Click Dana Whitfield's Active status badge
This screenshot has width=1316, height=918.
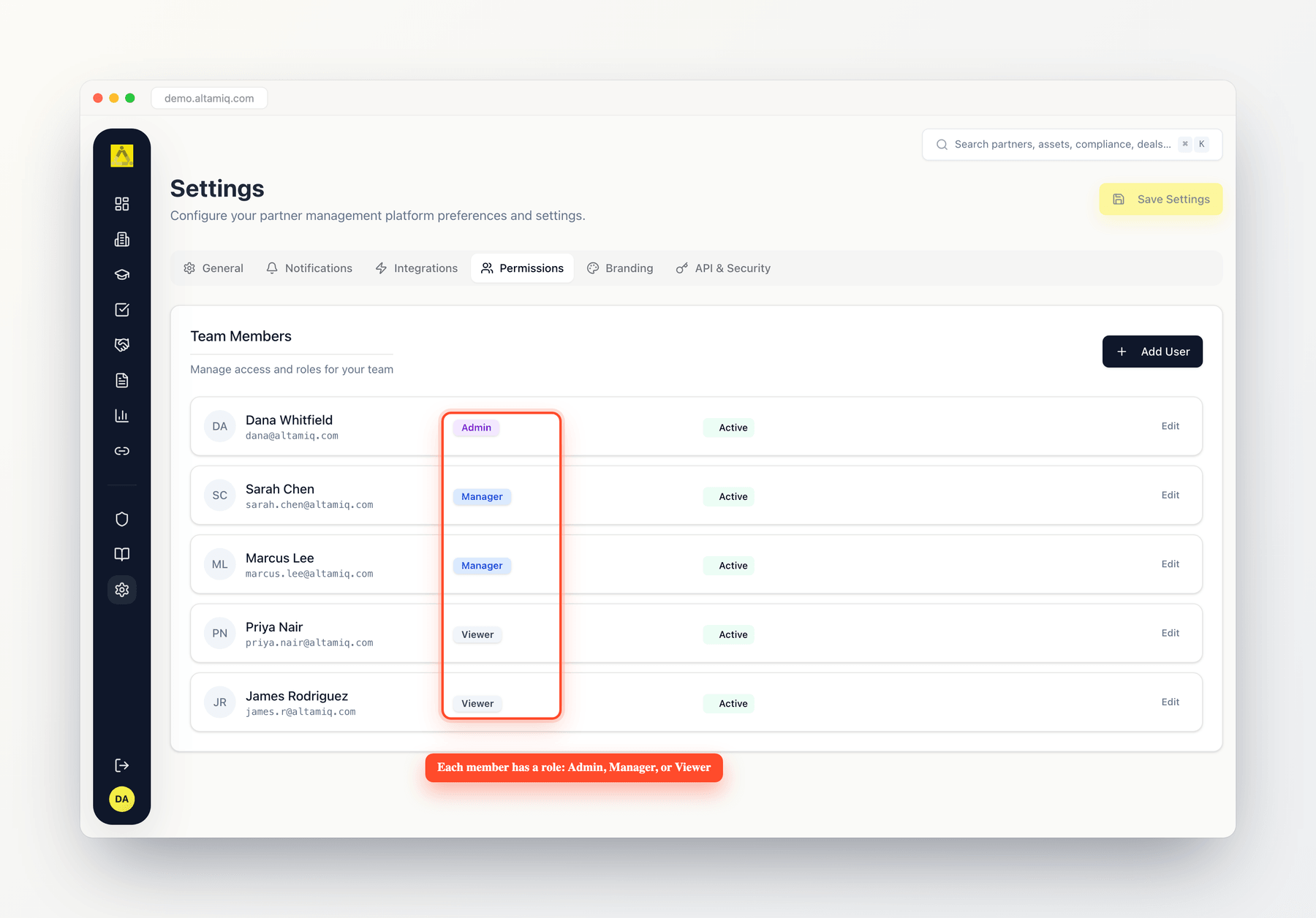[x=728, y=428]
